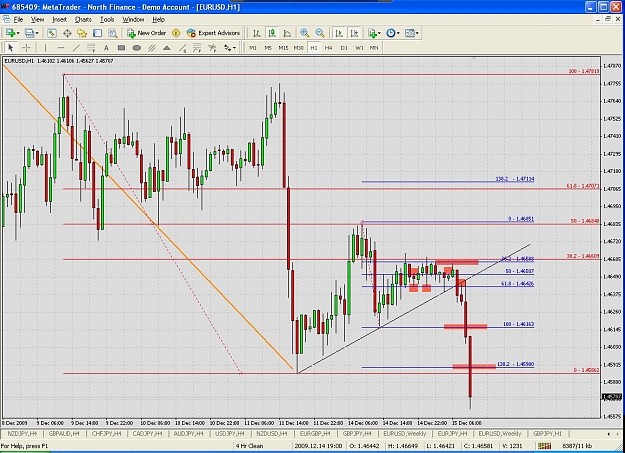Select the Equidistant Channel tool
This screenshot has width=625, height=453.
[151, 48]
